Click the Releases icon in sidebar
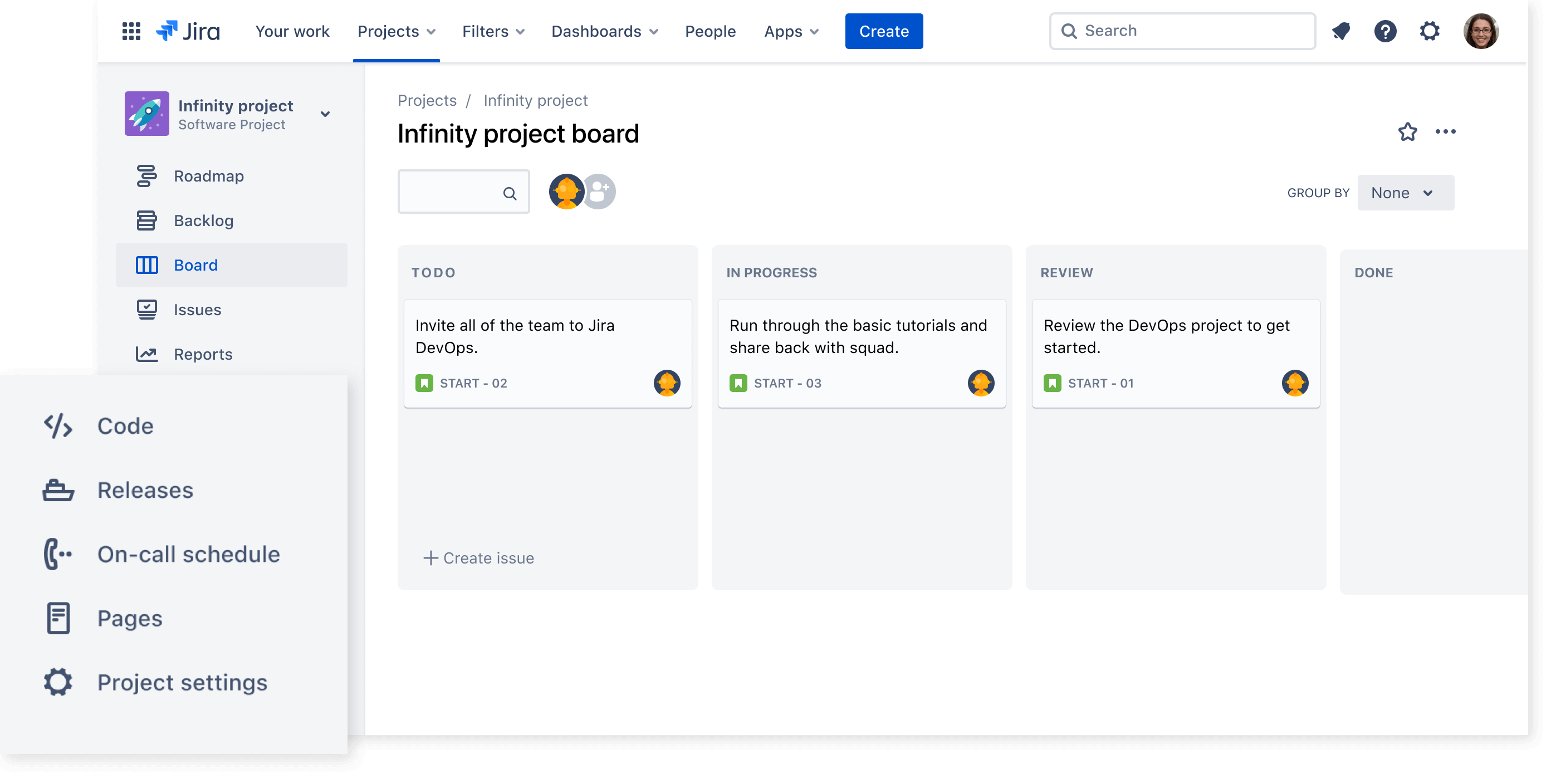This screenshot has height=784, width=1556. 58,489
